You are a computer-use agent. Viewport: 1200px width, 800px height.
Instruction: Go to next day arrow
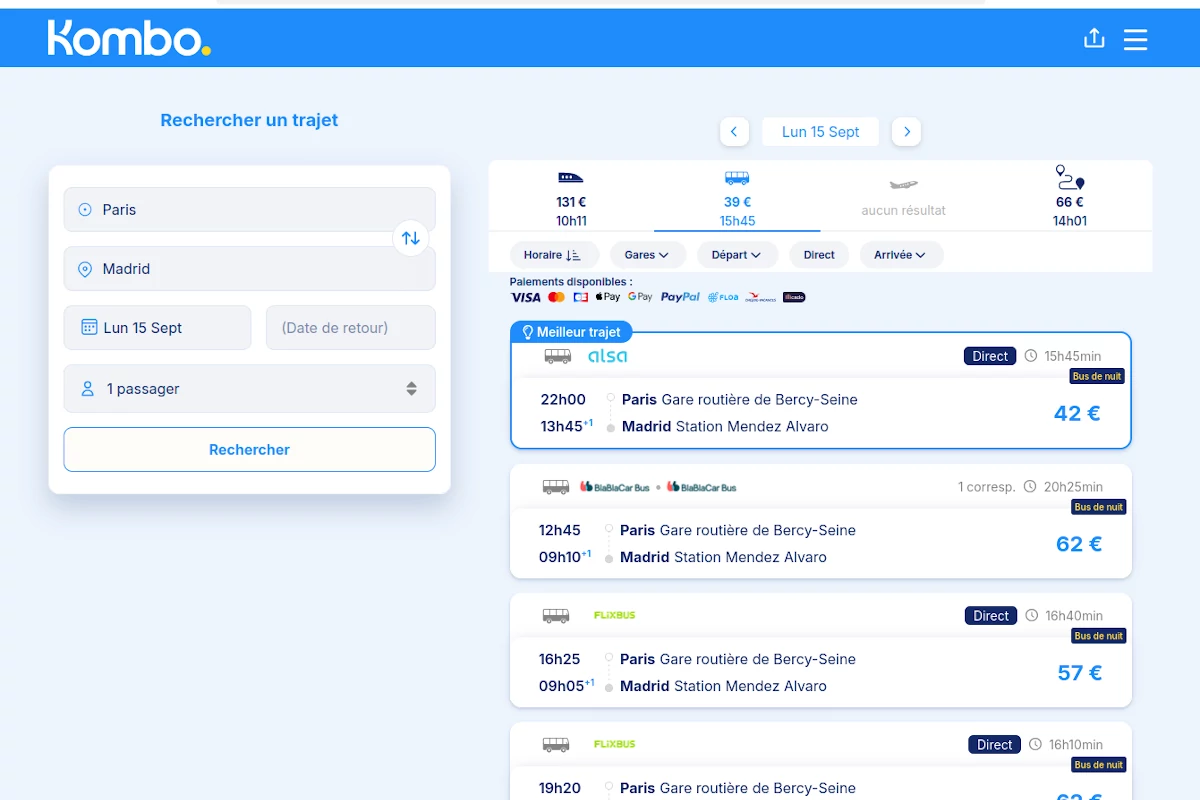pyautogui.click(x=906, y=131)
